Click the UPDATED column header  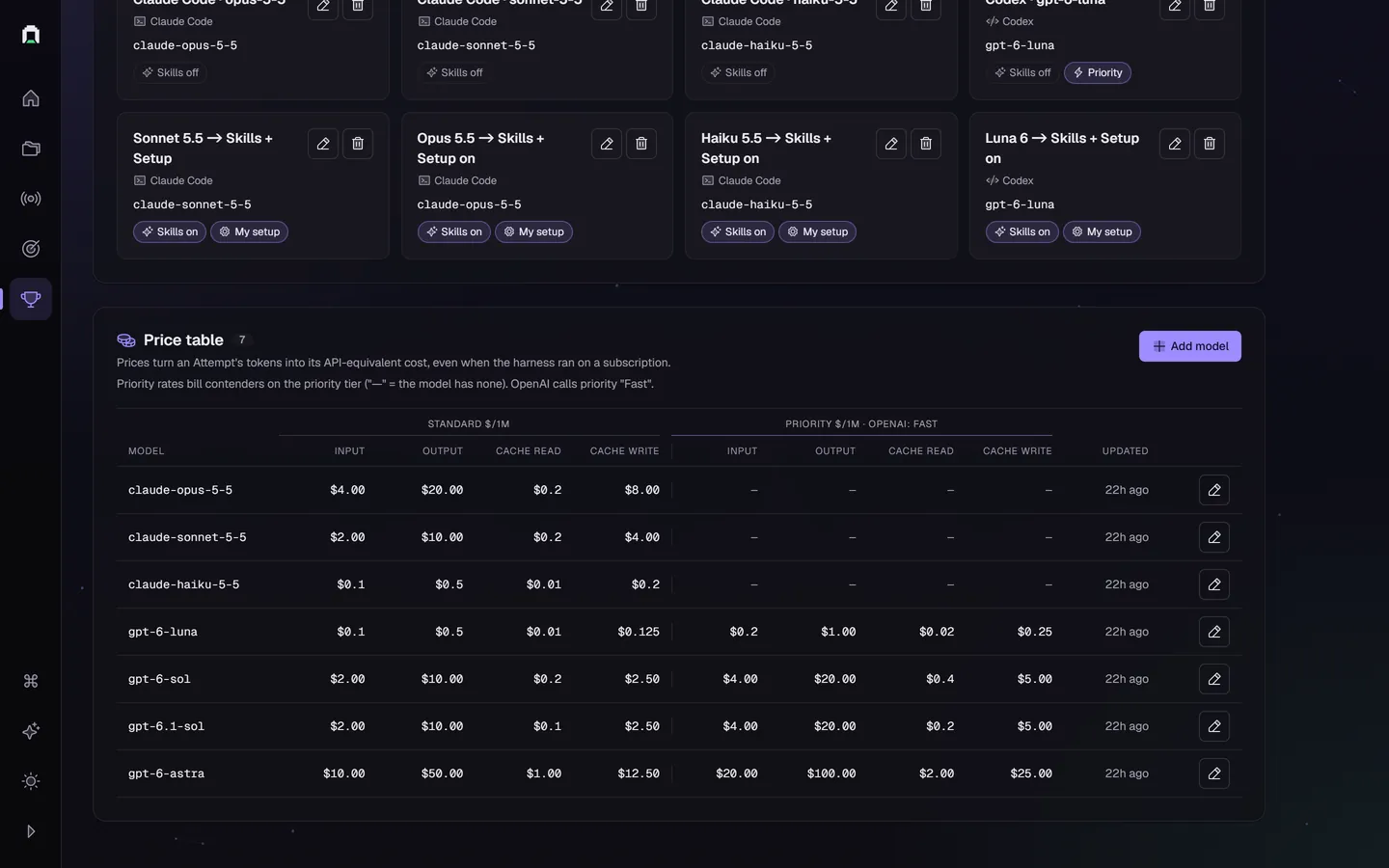pos(1126,451)
